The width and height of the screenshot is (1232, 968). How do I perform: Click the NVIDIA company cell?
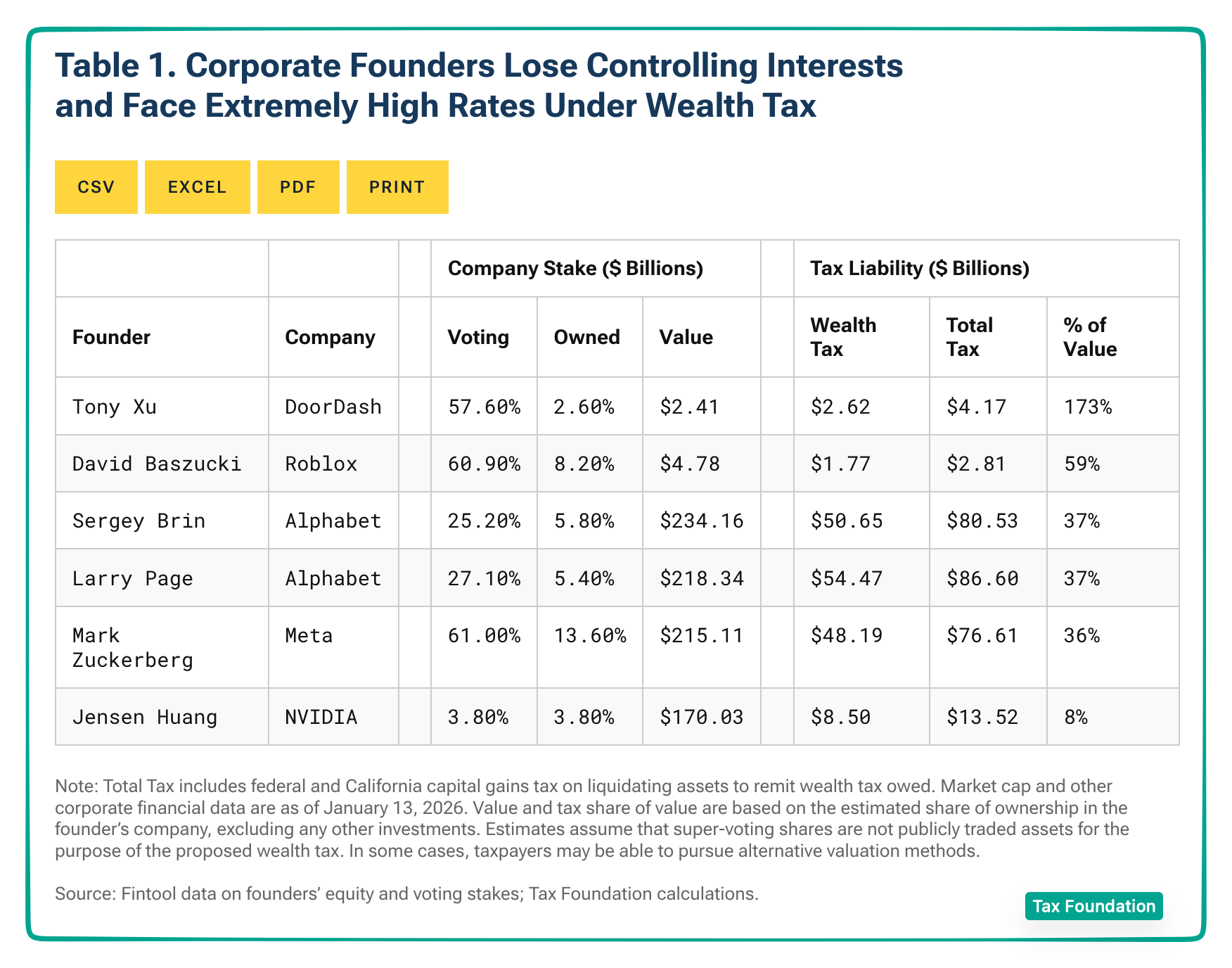point(321,717)
